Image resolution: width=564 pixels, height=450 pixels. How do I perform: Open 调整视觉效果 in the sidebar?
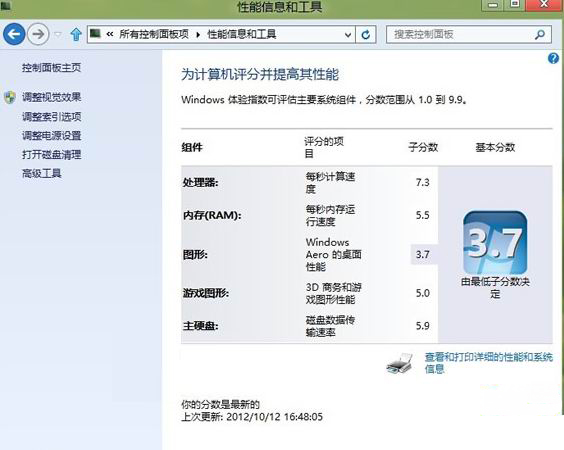click(x=51, y=97)
